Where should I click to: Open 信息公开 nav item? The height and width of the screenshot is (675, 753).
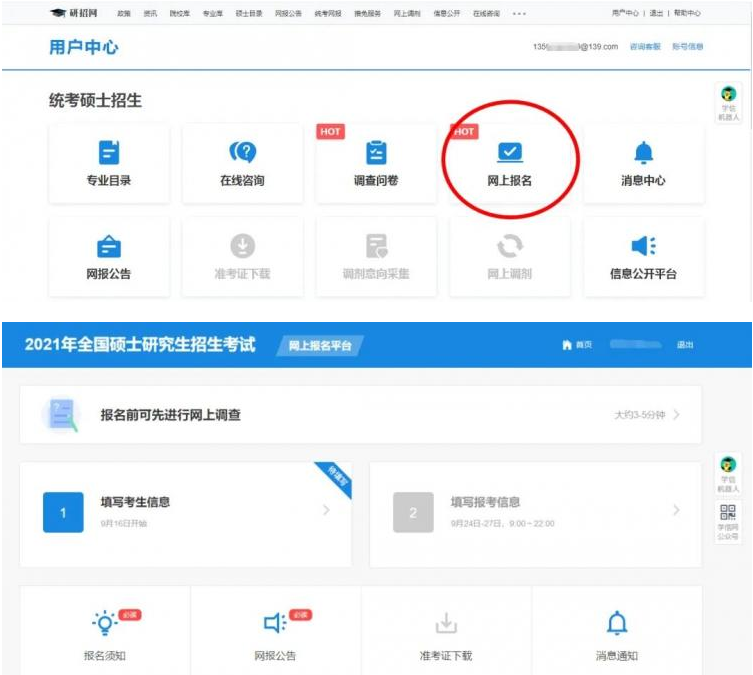tap(447, 13)
